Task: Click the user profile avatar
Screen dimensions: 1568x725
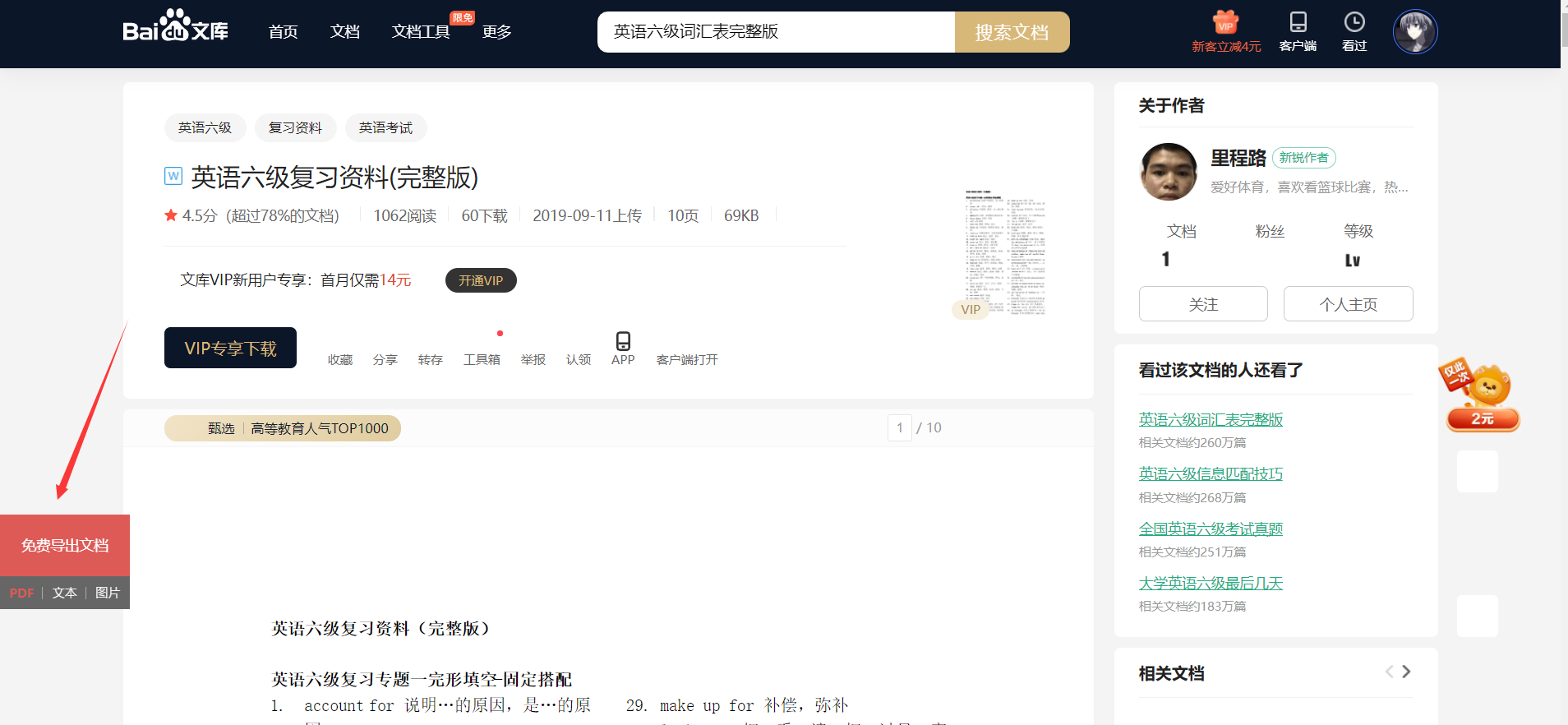Action: pos(1414,32)
